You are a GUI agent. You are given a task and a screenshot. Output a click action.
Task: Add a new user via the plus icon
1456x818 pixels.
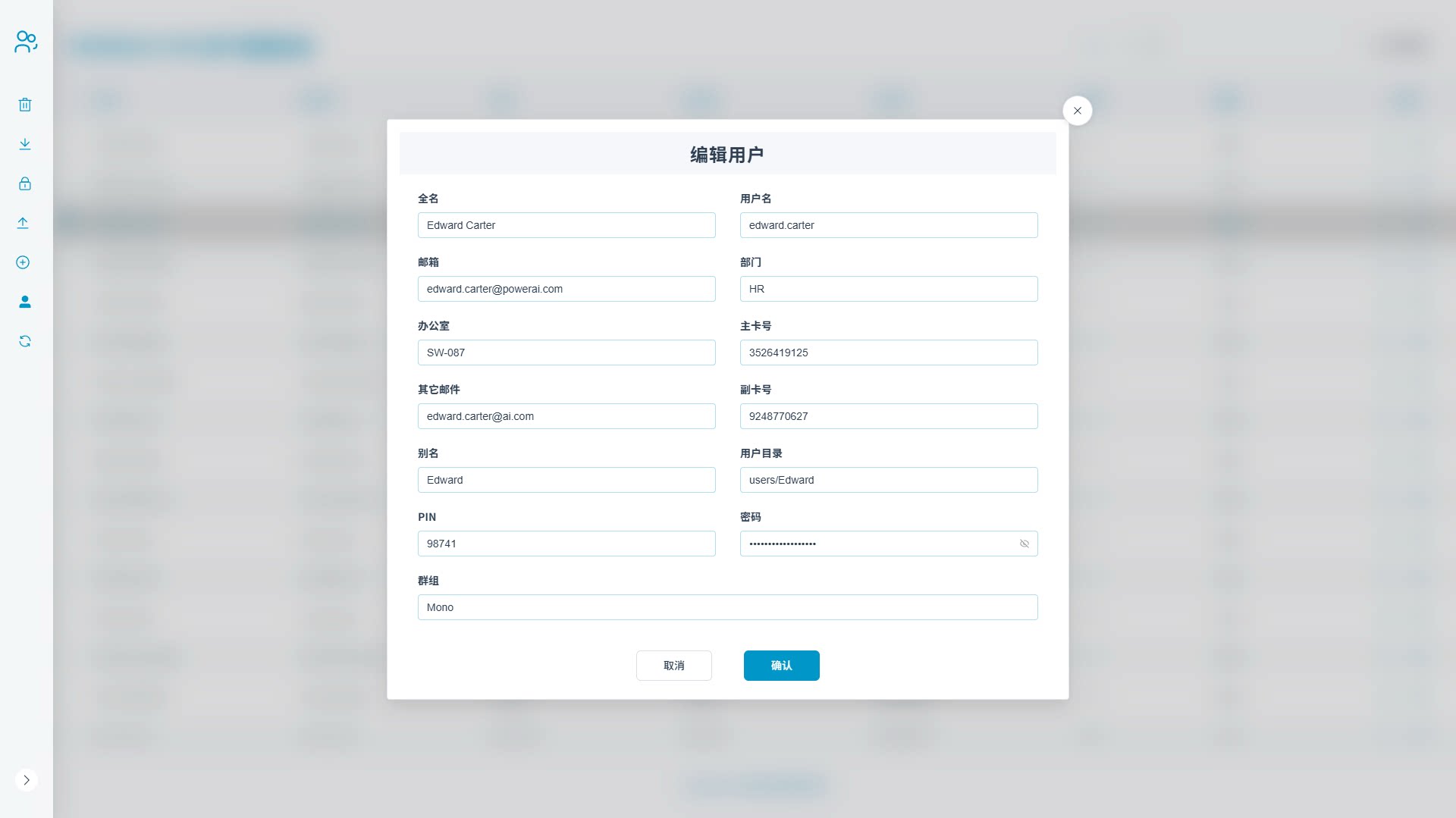[23, 262]
